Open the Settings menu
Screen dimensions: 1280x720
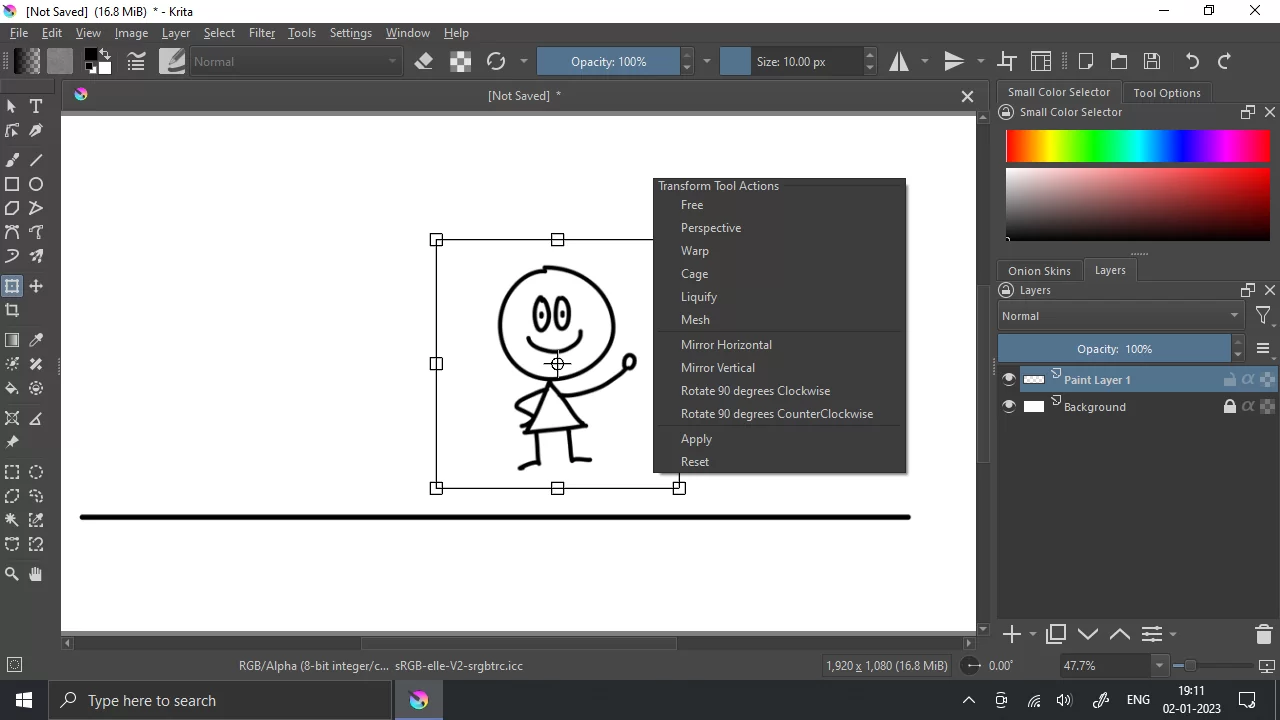point(351,33)
